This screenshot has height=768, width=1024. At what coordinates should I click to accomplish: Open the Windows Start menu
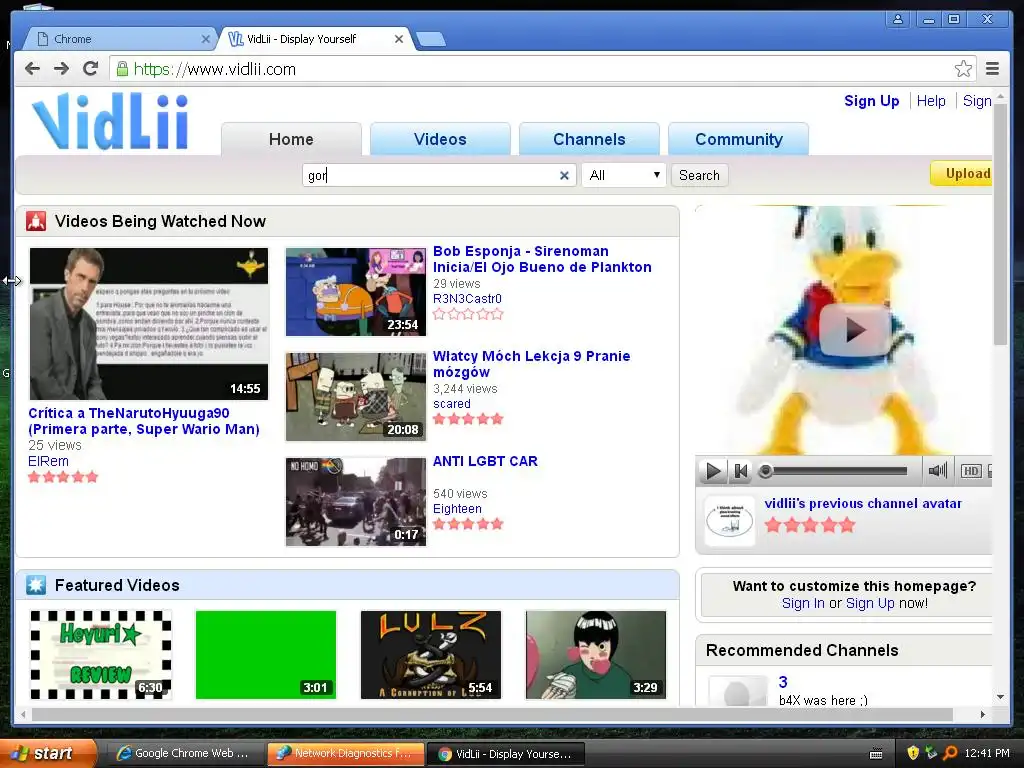click(48, 753)
